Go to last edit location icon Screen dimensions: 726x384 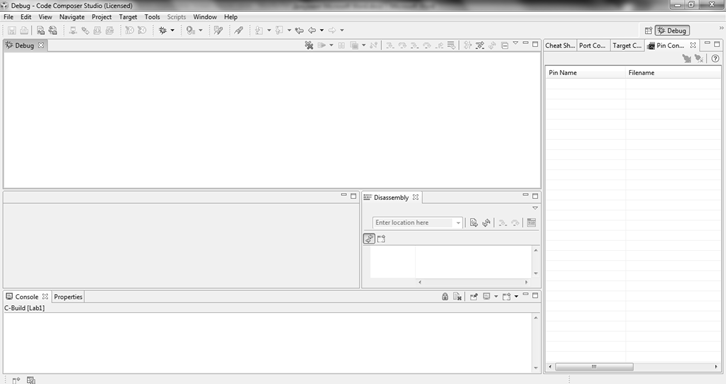(x=300, y=31)
